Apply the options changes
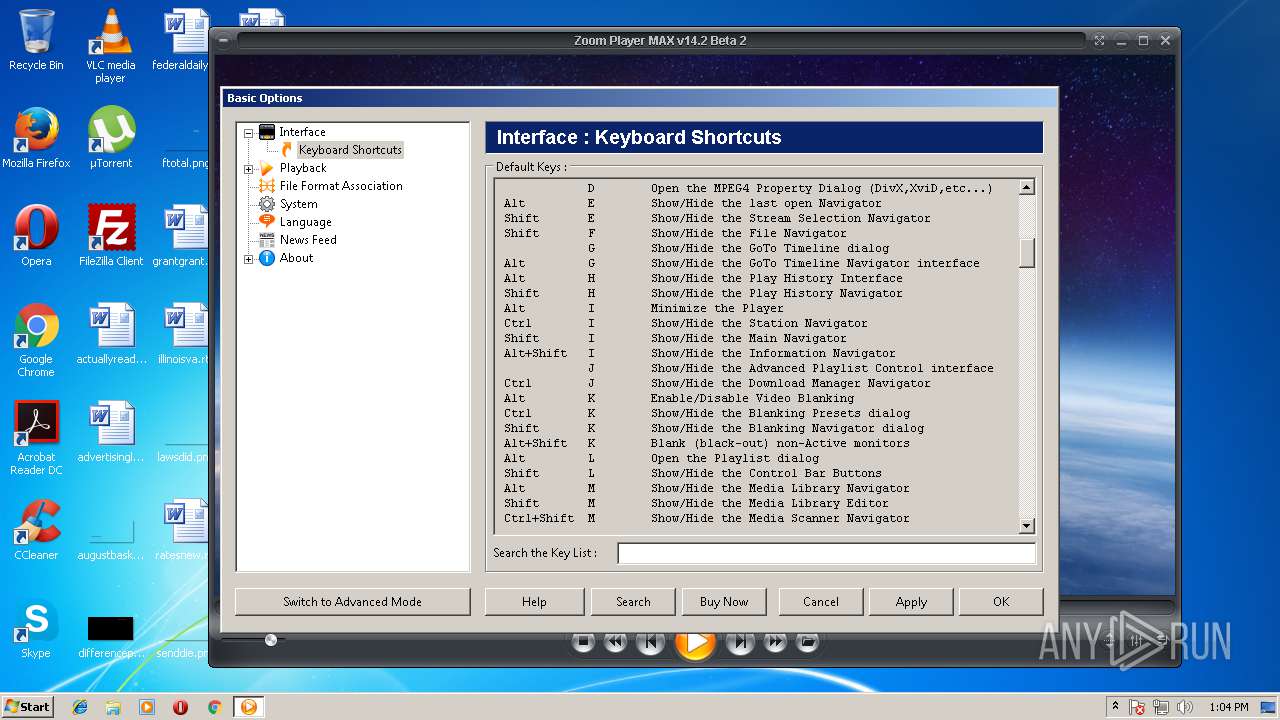This screenshot has width=1280, height=720. (x=911, y=601)
